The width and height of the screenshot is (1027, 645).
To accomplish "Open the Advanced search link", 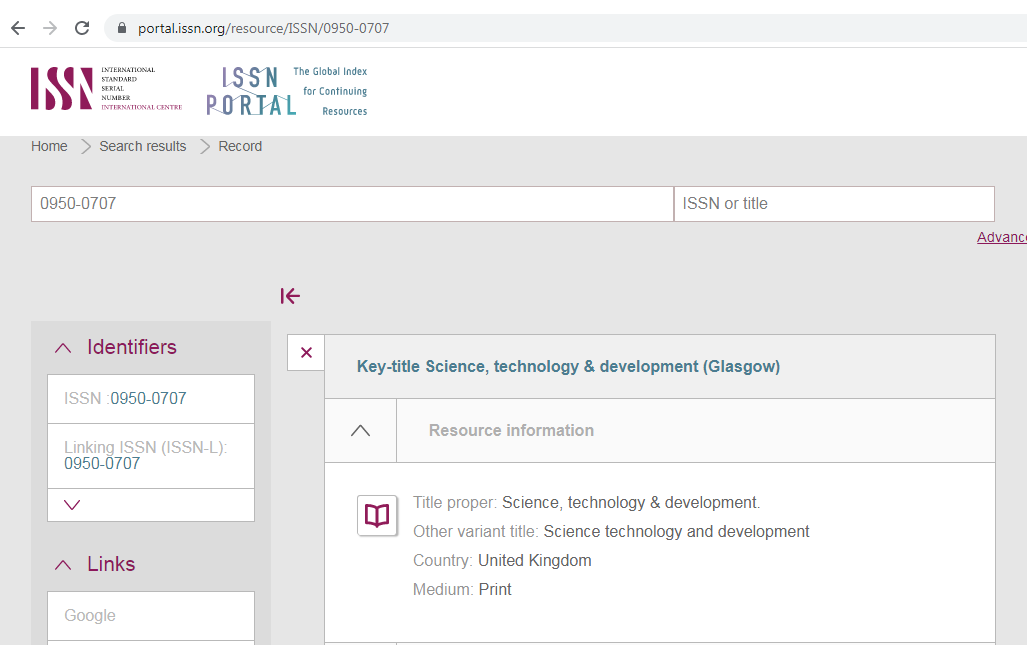I will [1001, 237].
